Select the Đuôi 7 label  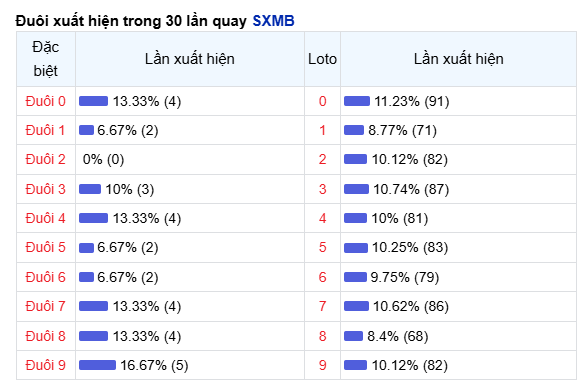pyautogui.click(x=45, y=306)
